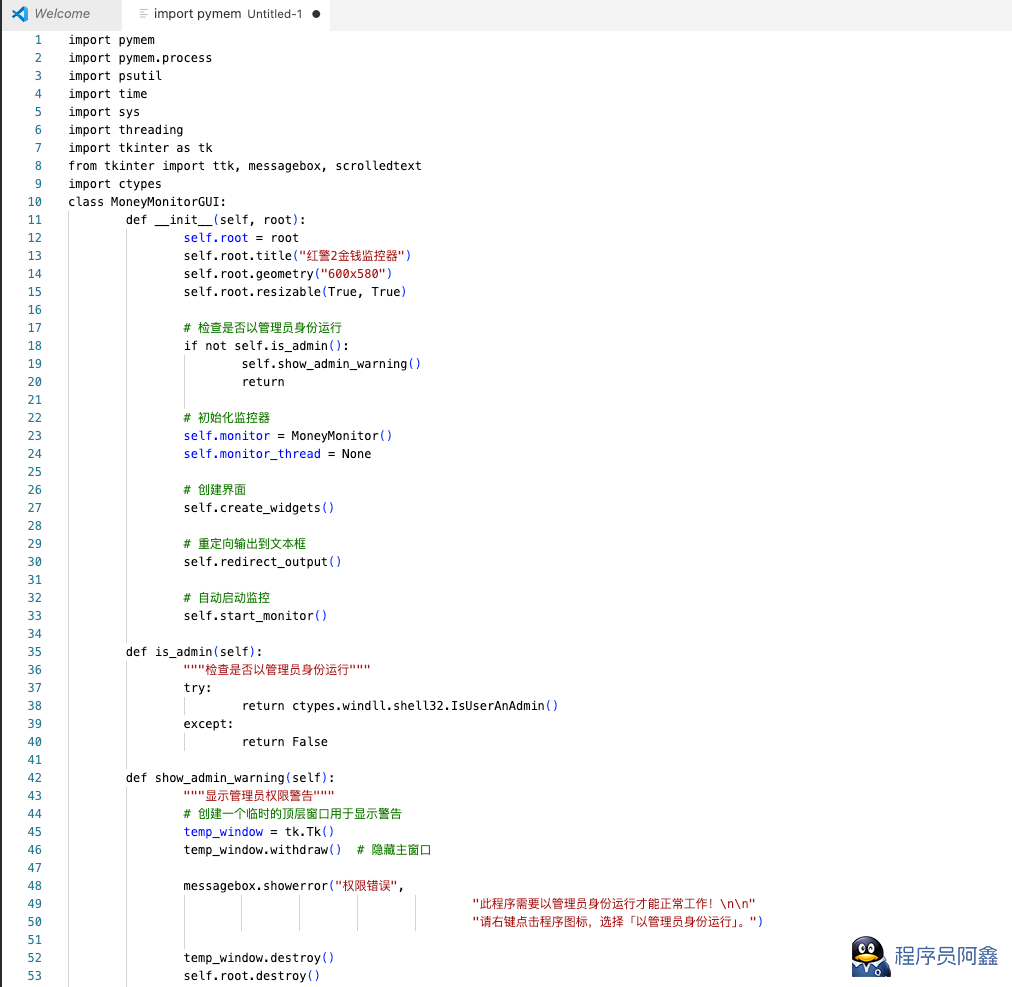Viewport: 1012px width, 987px height.
Task: Click the file icon on Untitled-1 tab
Action: [x=144, y=14]
